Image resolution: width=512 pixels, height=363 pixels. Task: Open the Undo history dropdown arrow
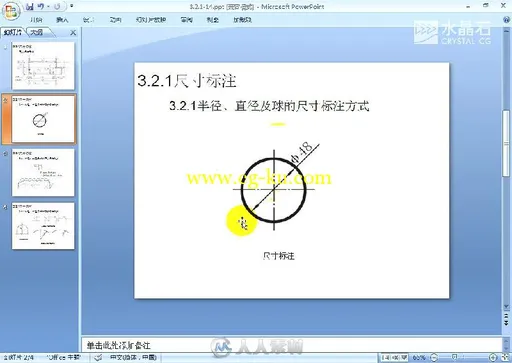[x=48, y=7]
